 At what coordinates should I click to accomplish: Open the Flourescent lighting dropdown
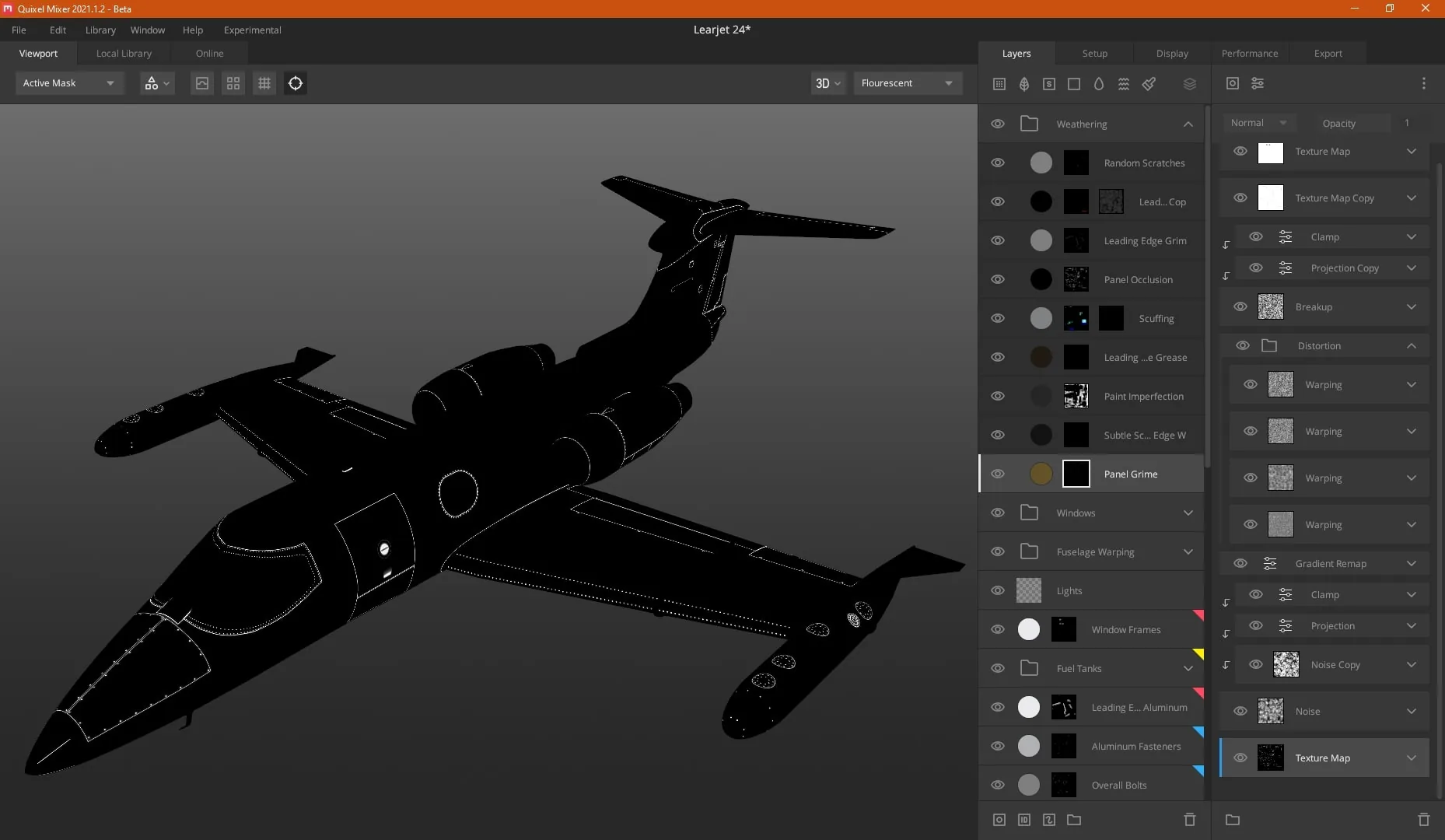coord(908,83)
